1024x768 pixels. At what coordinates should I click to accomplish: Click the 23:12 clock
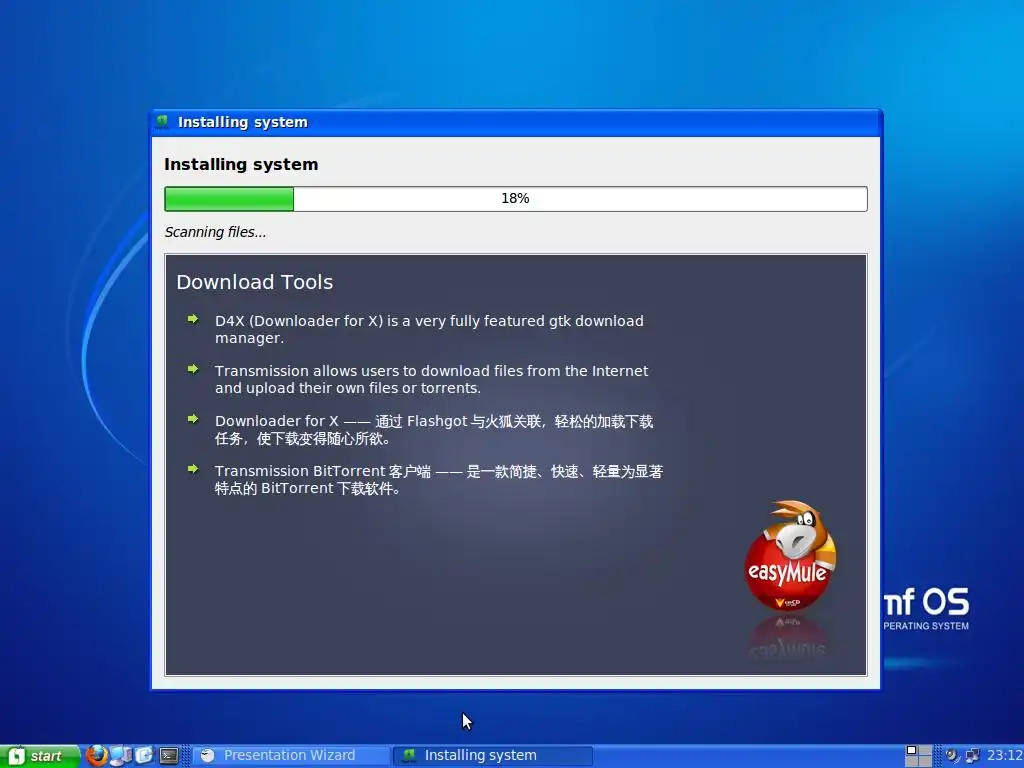pos(1005,756)
